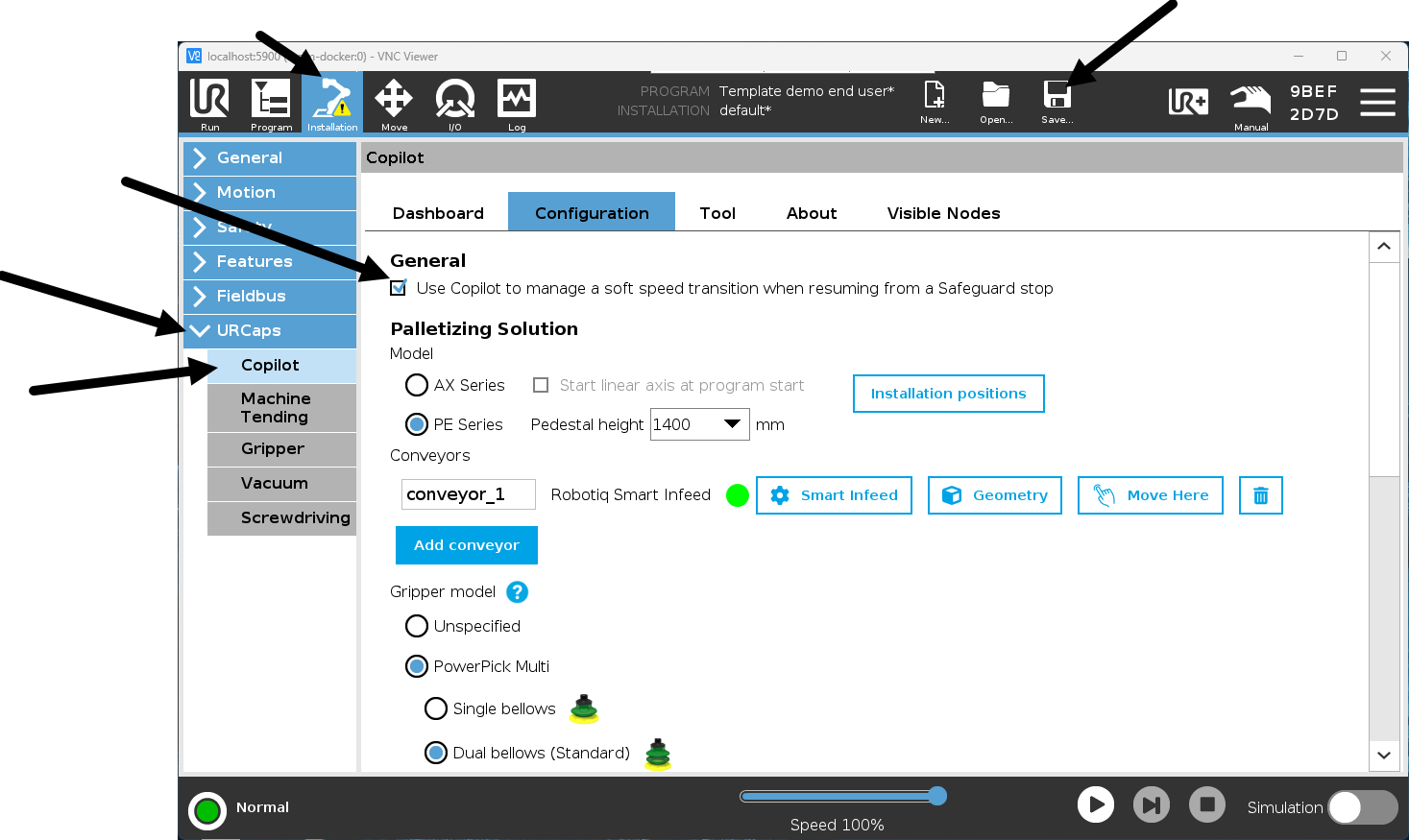The width and height of the screenshot is (1409, 840).
Task: Open the Program editor icon
Action: pos(271,103)
